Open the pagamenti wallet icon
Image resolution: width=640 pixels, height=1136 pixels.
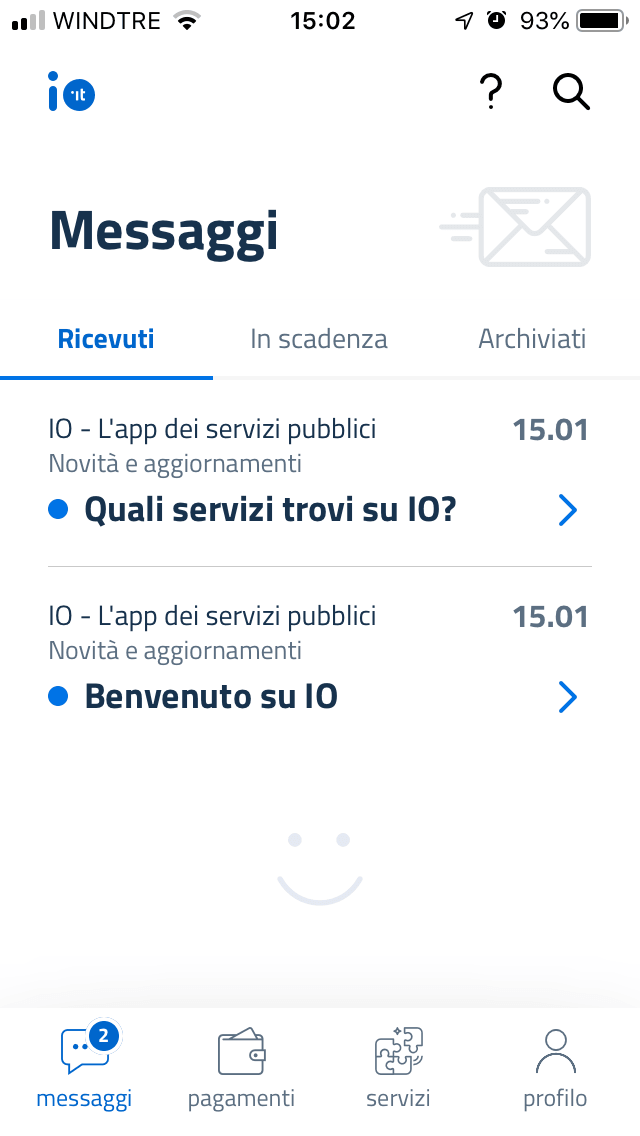tap(240, 1052)
